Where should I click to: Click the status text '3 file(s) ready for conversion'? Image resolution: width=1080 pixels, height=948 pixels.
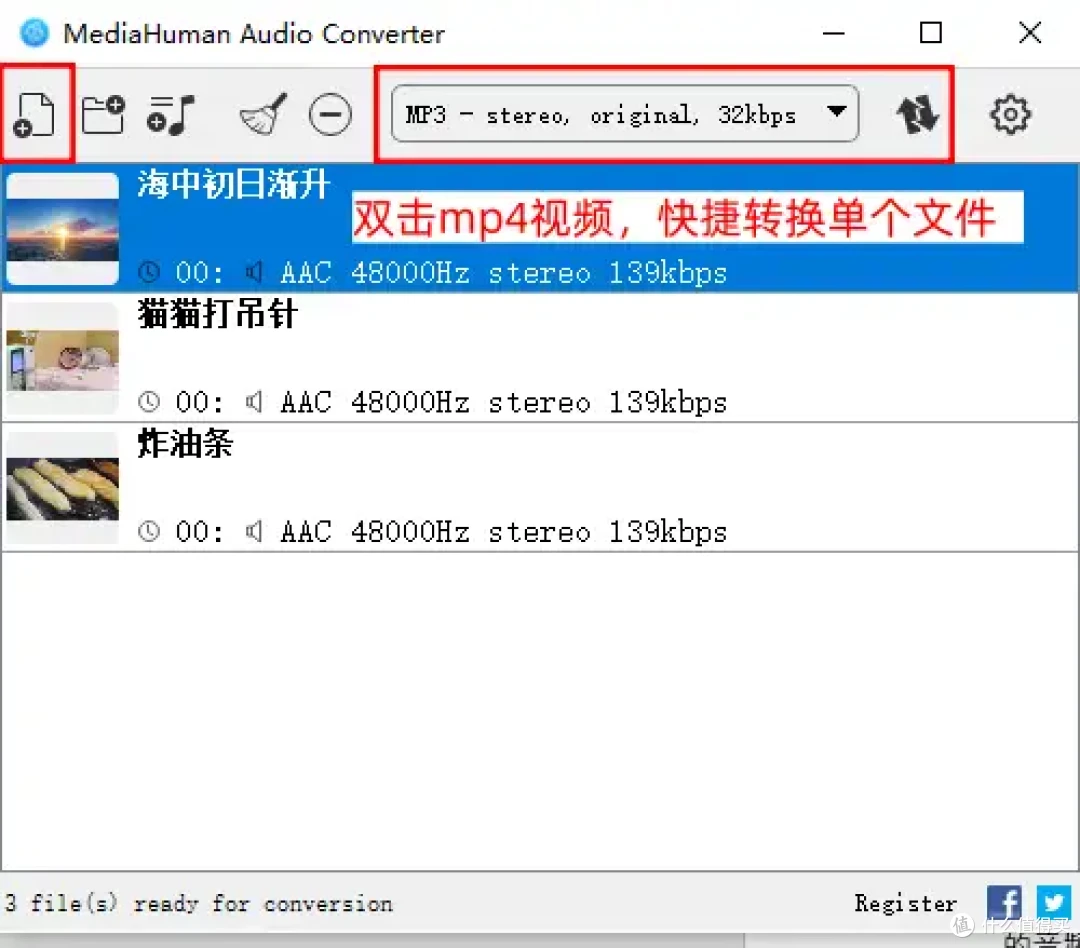point(198,903)
